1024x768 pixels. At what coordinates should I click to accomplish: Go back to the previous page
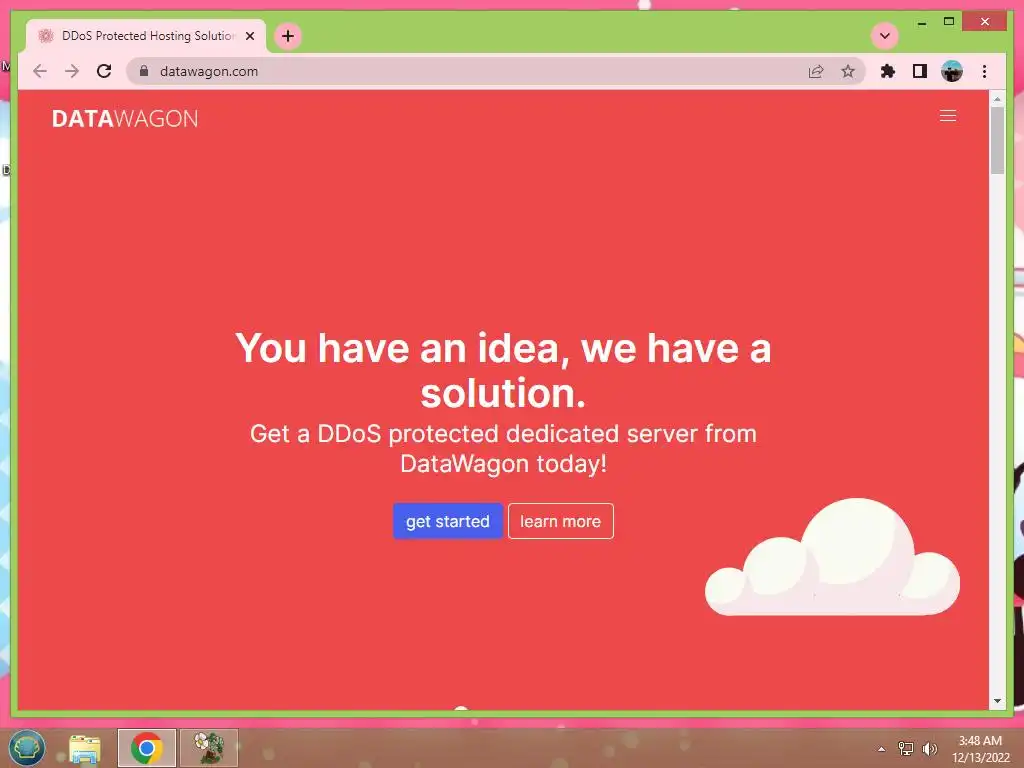(40, 71)
